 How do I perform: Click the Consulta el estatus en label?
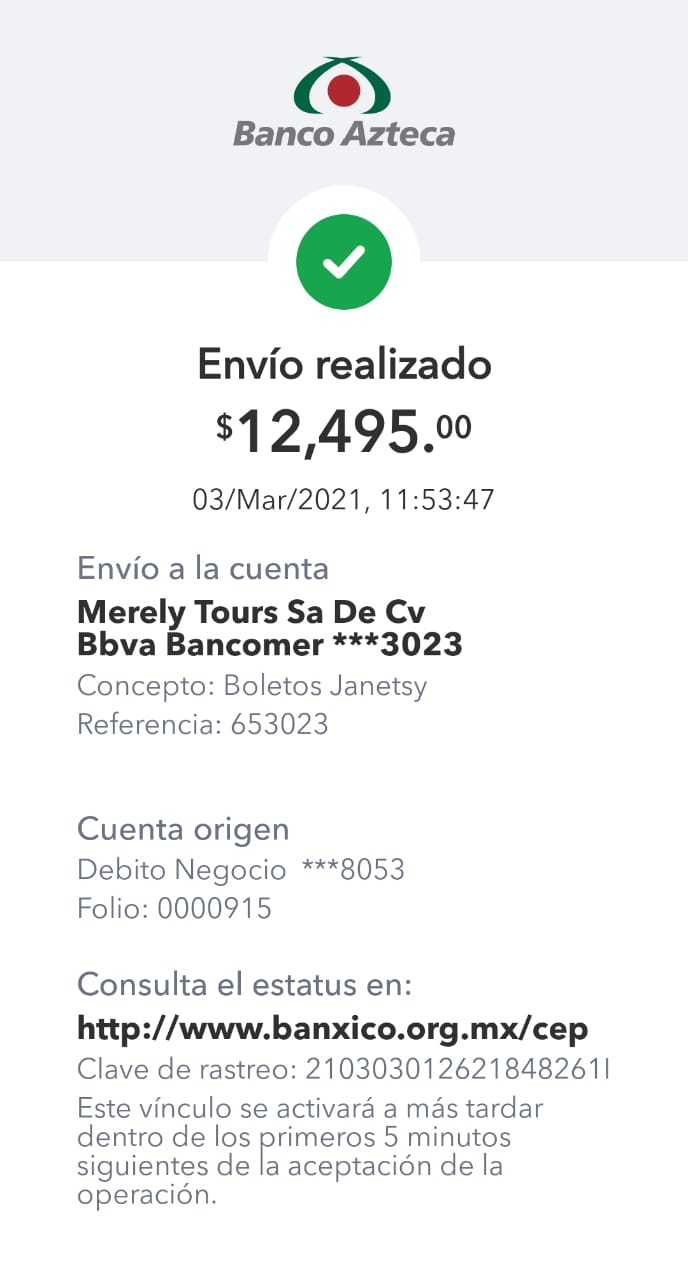click(x=244, y=985)
